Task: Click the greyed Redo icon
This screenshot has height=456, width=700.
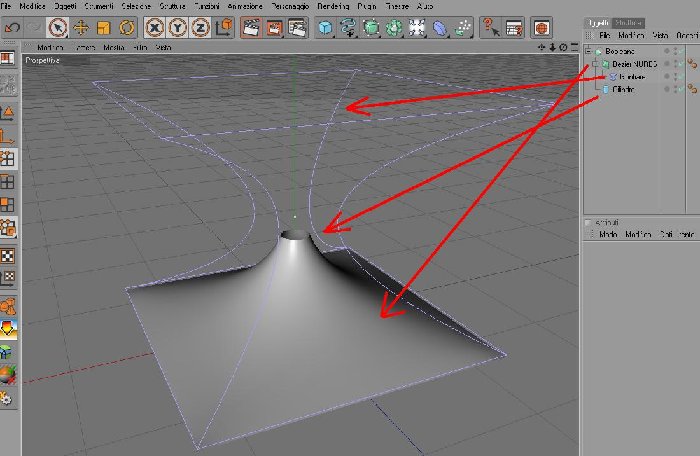Action: click(x=34, y=28)
